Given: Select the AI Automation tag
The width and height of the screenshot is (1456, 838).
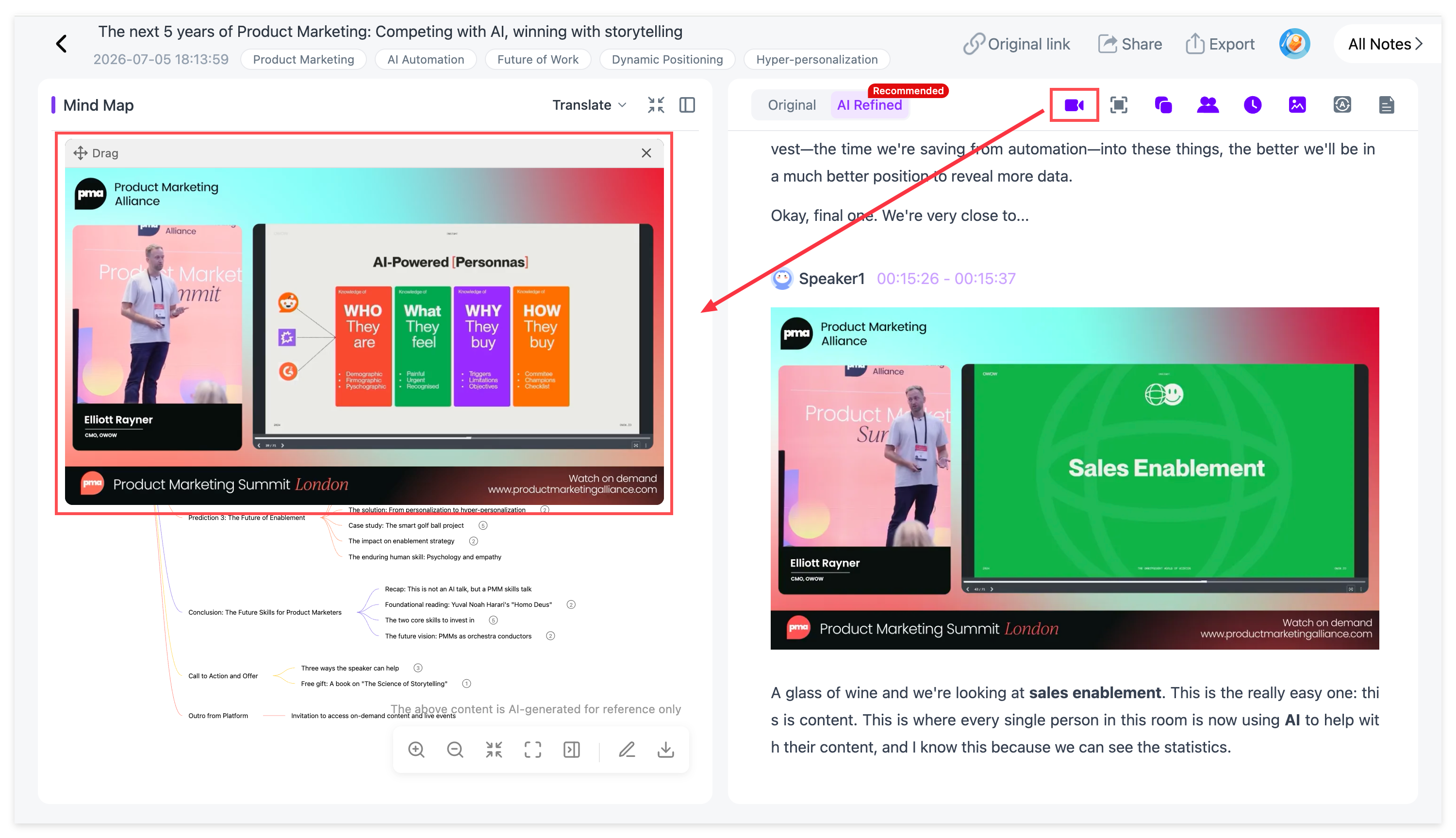Looking at the screenshot, I should 426,59.
